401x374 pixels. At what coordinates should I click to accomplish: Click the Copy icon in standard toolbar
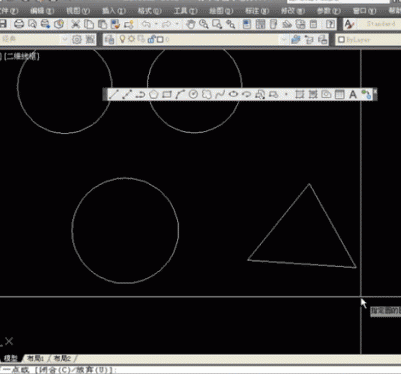pyautogui.click(x=89, y=24)
